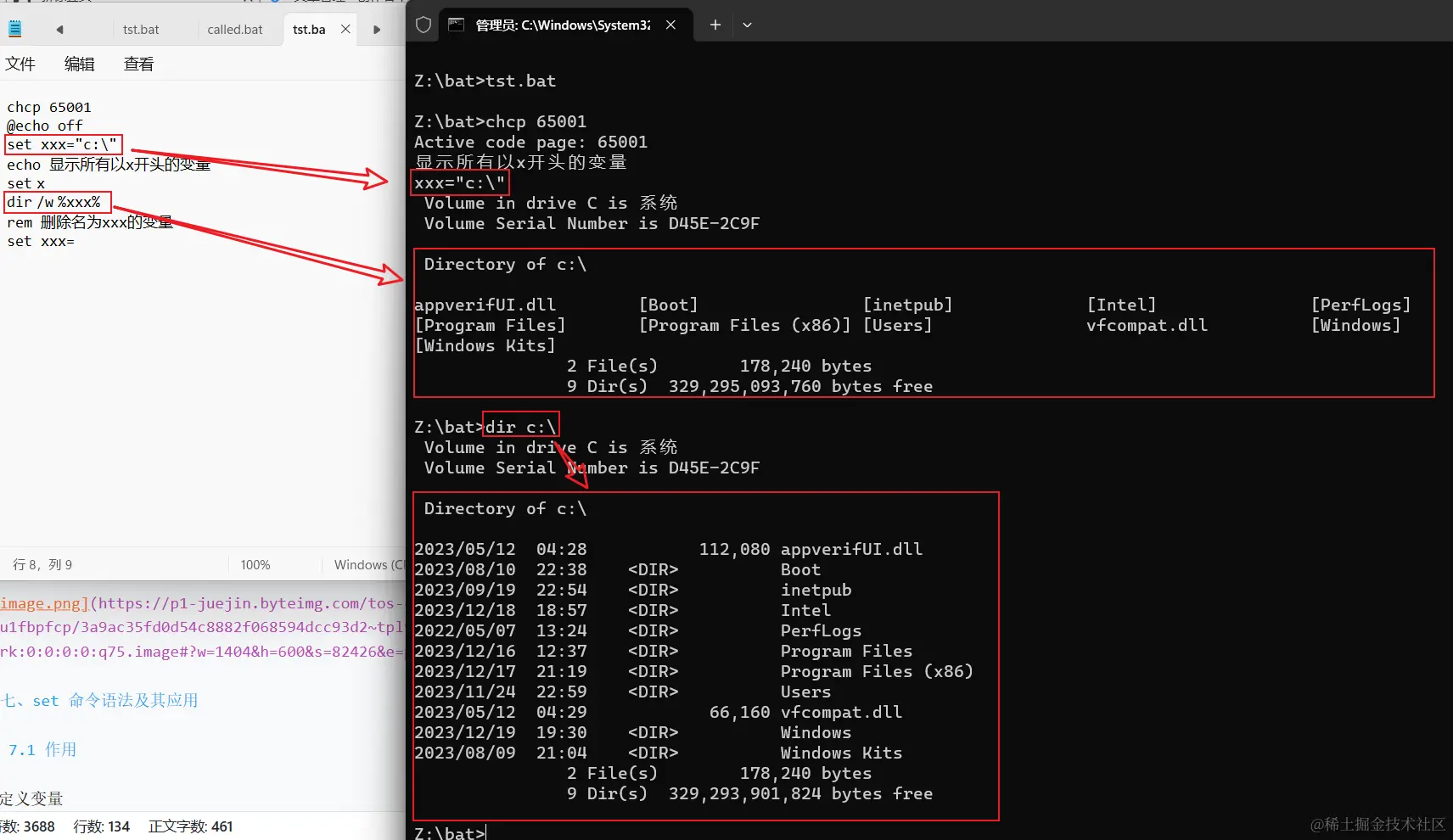Close the active tst.ba Notepad tab
The width and height of the screenshot is (1453, 840).
(345, 29)
